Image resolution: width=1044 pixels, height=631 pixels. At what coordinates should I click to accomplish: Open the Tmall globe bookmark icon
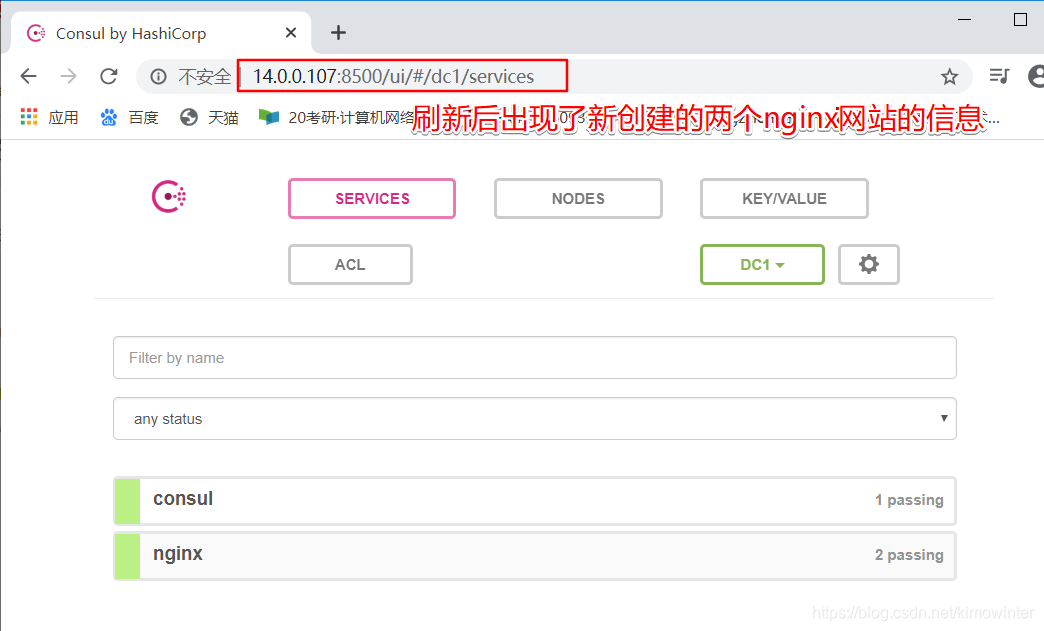189,117
